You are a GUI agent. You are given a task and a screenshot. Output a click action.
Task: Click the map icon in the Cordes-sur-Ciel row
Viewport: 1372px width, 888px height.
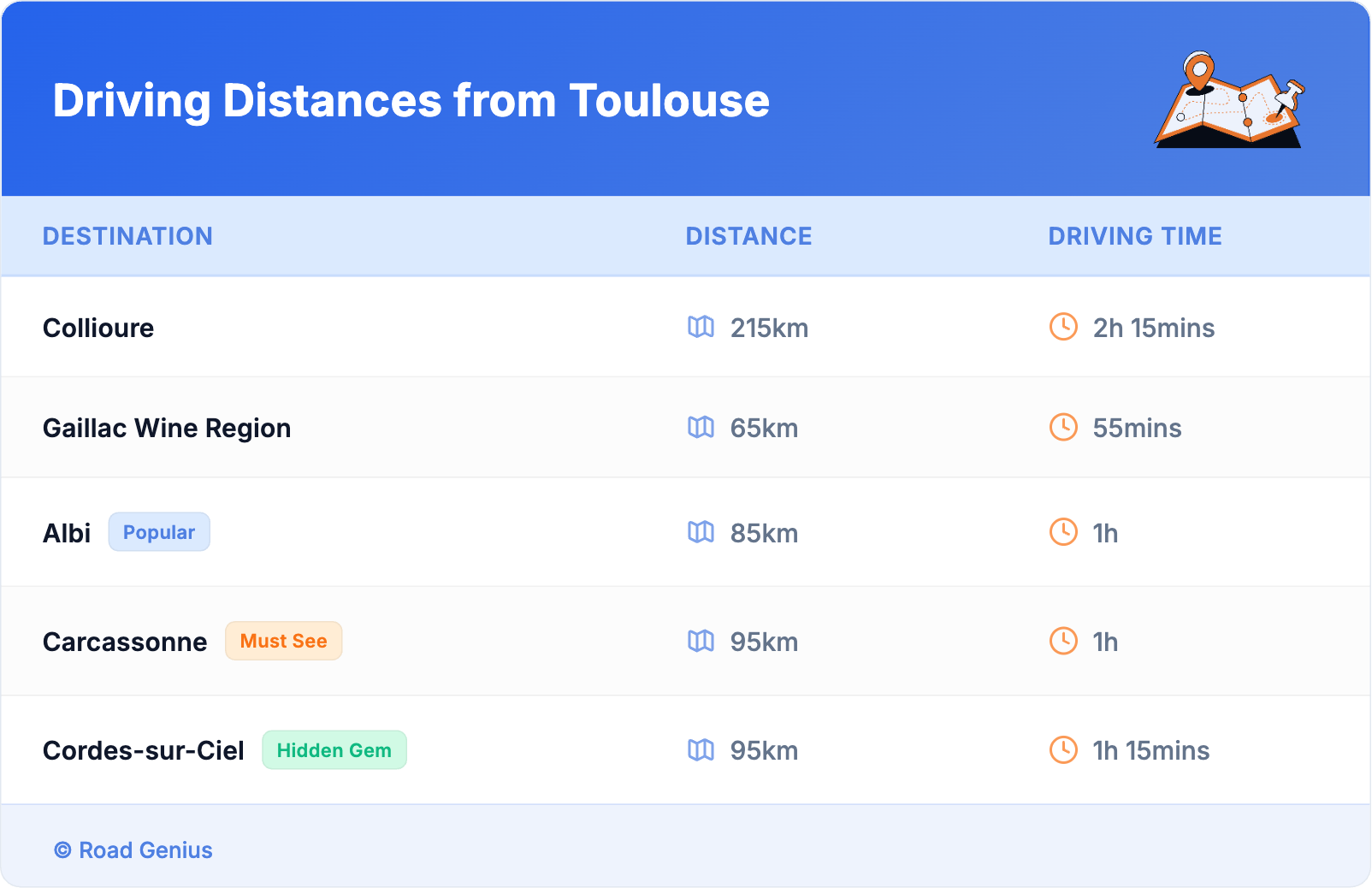(x=701, y=749)
